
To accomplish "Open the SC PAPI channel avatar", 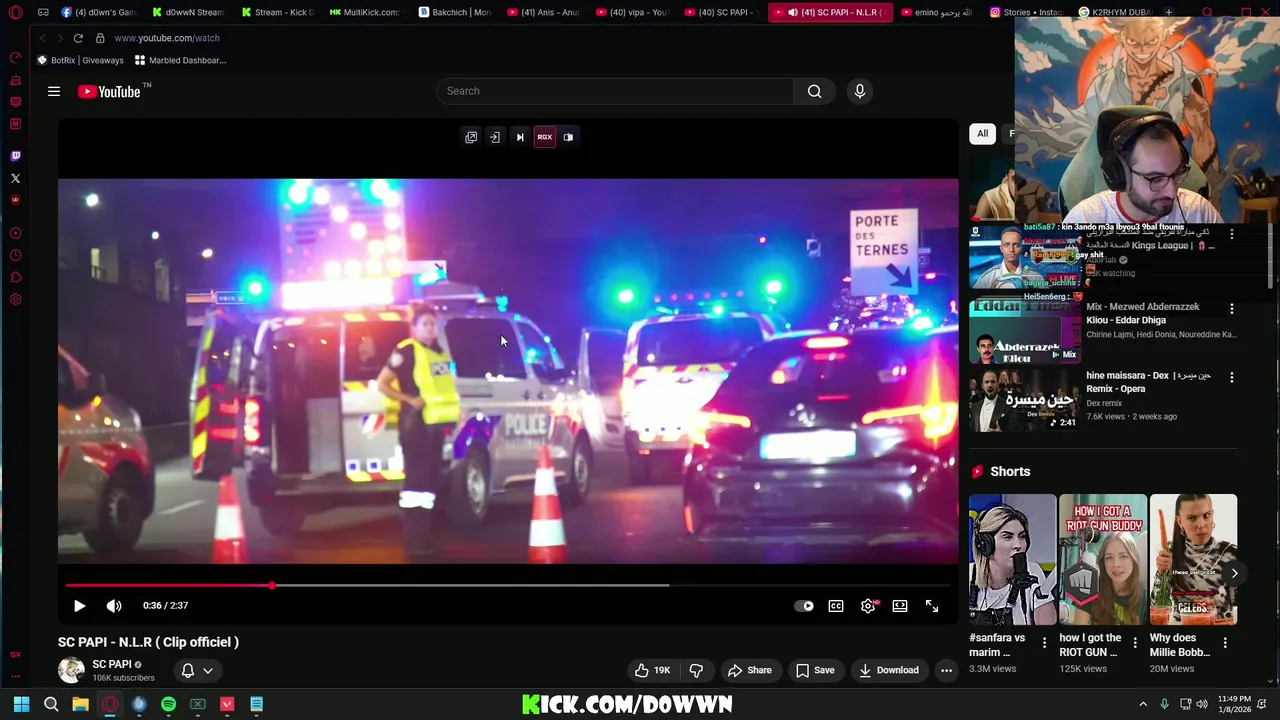I will (x=71, y=670).
